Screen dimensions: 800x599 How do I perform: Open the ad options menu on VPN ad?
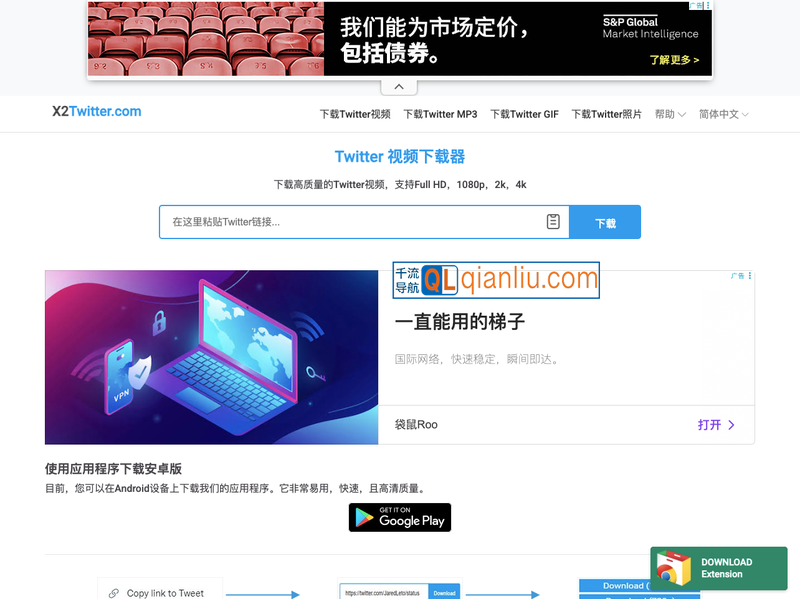pos(750,276)
